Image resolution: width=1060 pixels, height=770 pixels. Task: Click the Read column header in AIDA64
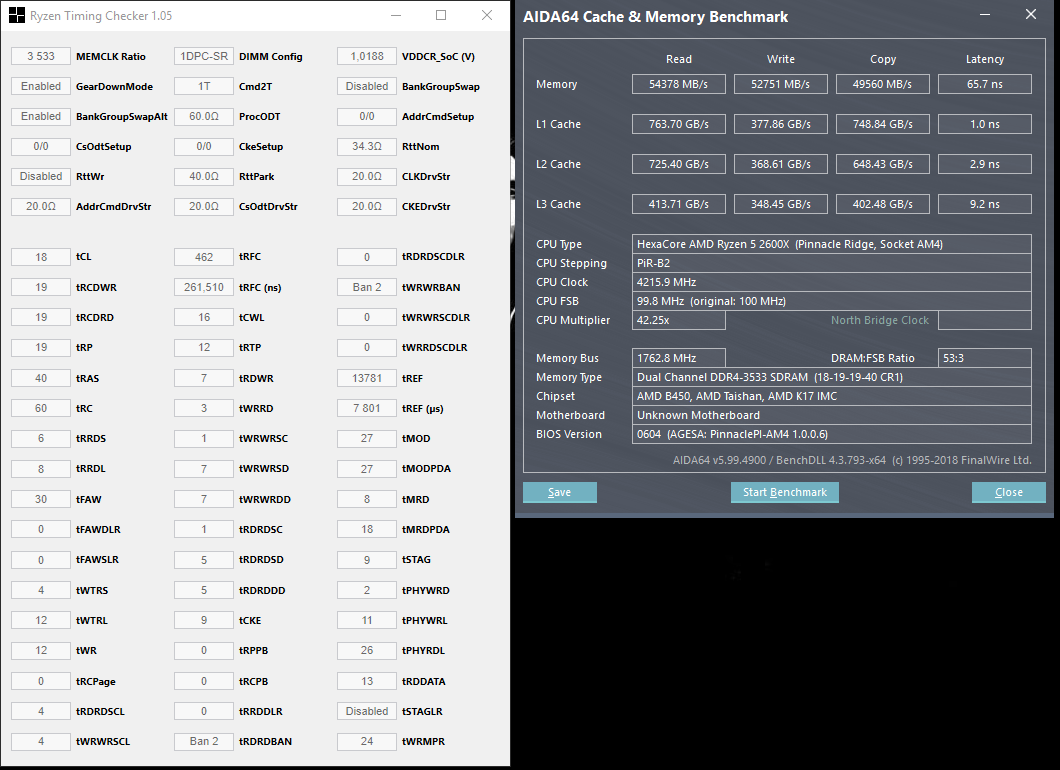pyautogui.click(x=679, y=59)
